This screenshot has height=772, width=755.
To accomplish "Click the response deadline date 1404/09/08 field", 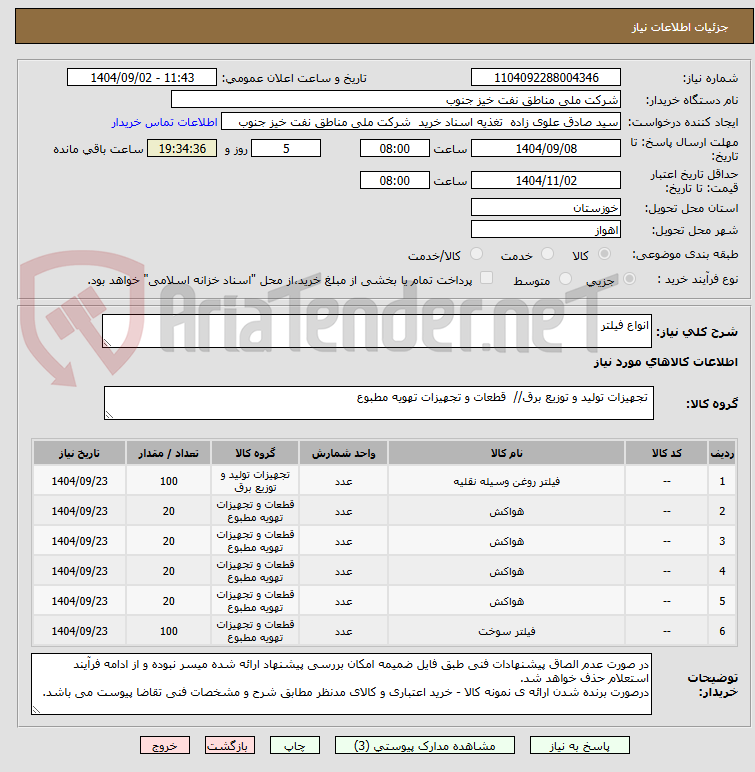I will (x=546, y=148).
